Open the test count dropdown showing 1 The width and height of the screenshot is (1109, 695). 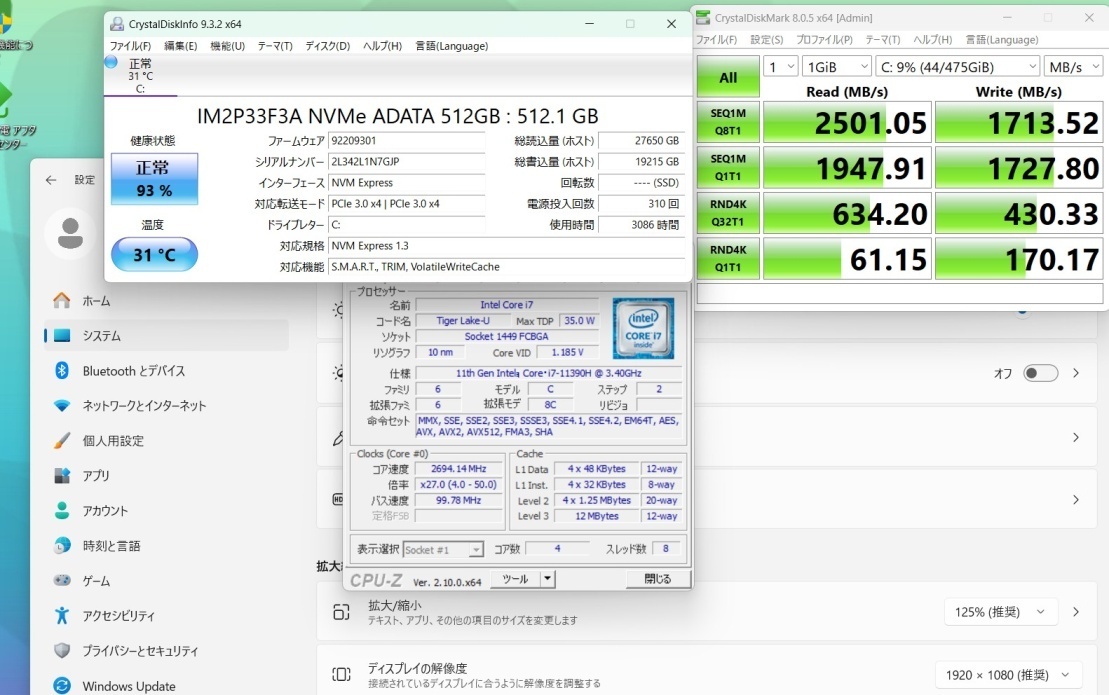[x=781, y=66]
